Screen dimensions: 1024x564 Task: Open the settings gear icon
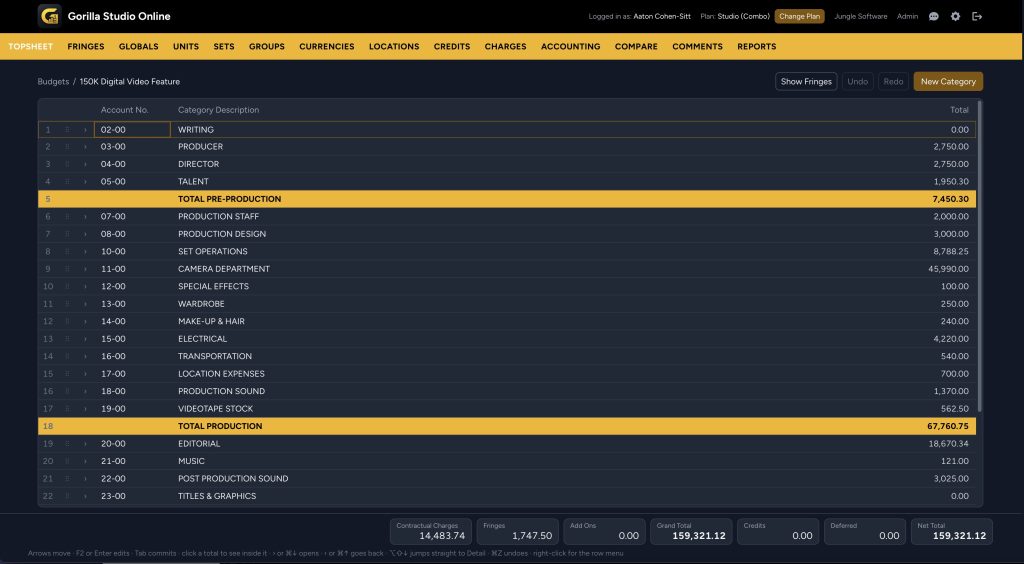tap(955, 16)
